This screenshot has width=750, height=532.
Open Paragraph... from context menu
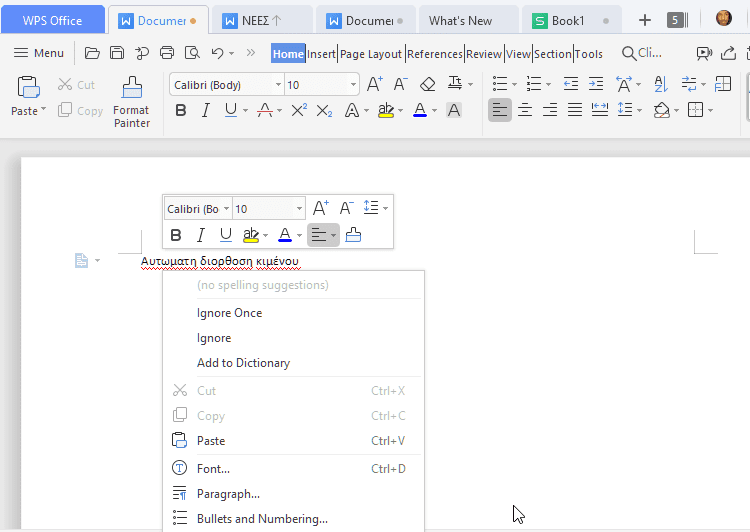click(293, 494)
